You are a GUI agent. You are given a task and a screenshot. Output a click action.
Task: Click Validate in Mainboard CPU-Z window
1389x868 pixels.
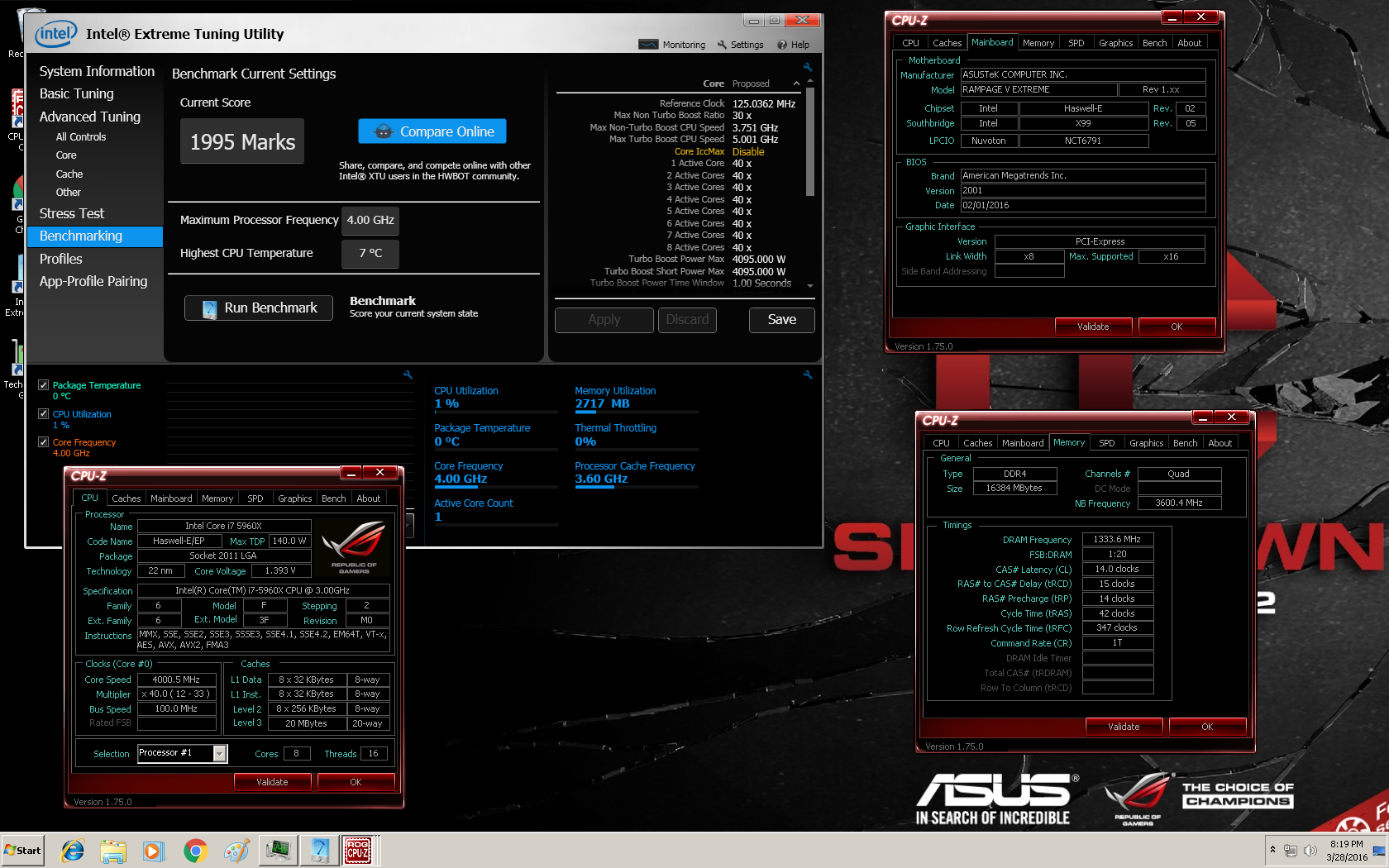pyautogui.click(x=1093, y=327)
